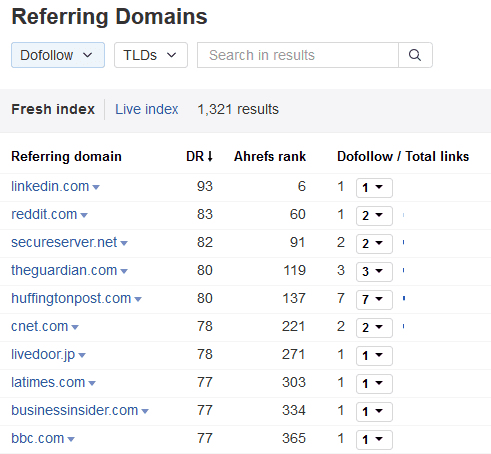Click the magnifying glass search icon

415,55
